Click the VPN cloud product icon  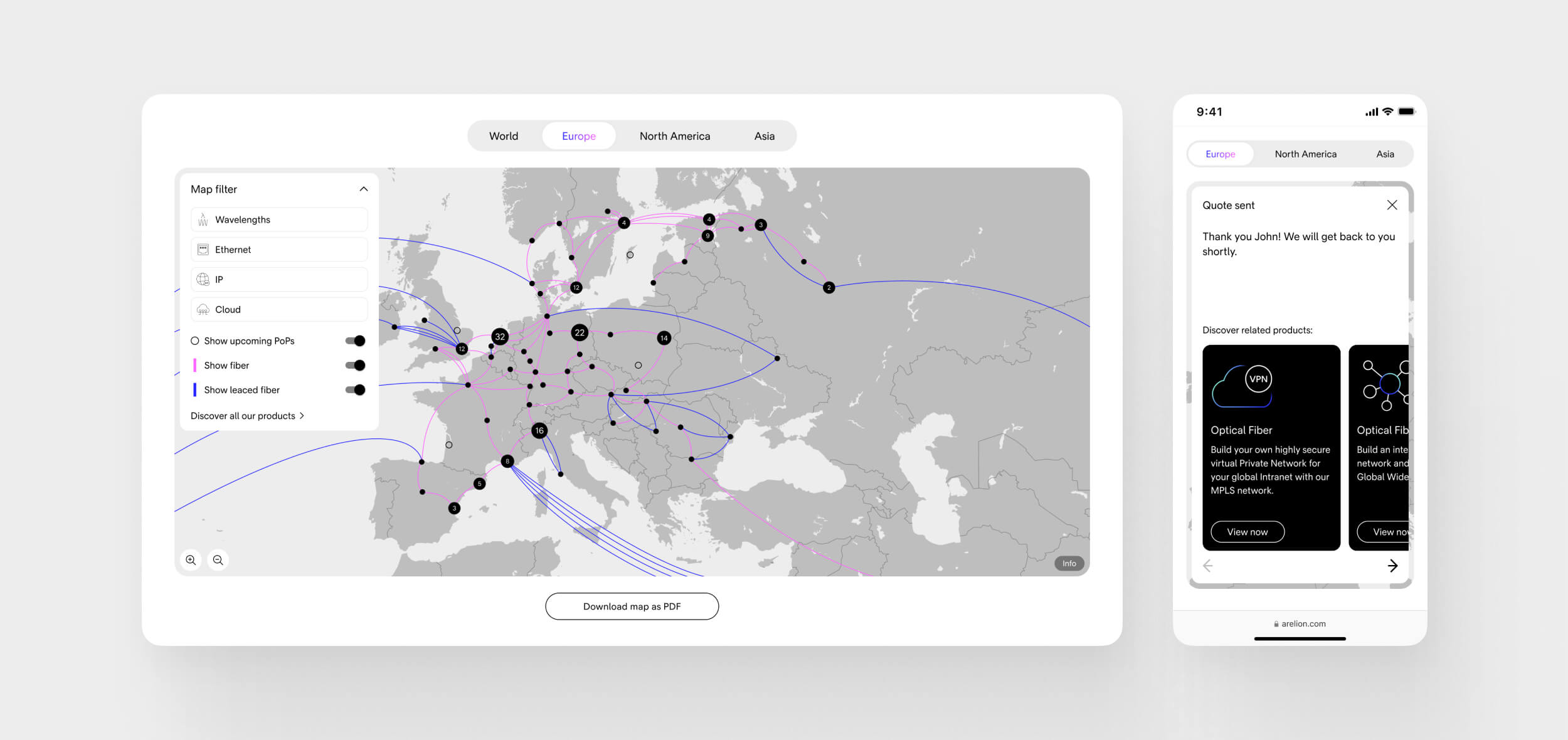(x=1242, y=386)
